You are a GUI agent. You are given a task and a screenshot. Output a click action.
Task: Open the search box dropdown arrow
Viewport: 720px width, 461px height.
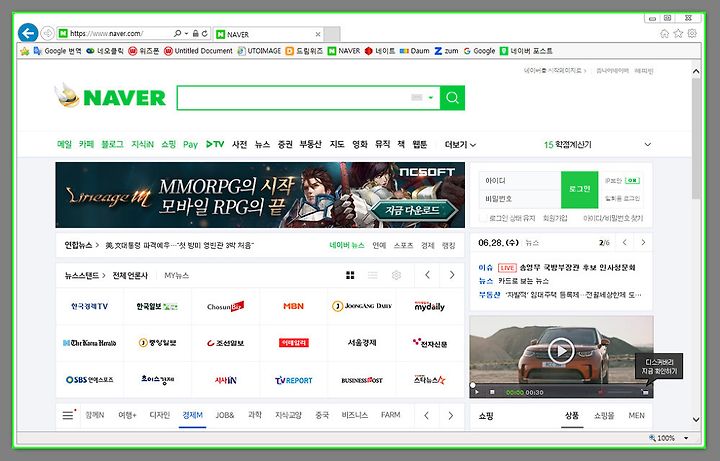coord(431,98)
